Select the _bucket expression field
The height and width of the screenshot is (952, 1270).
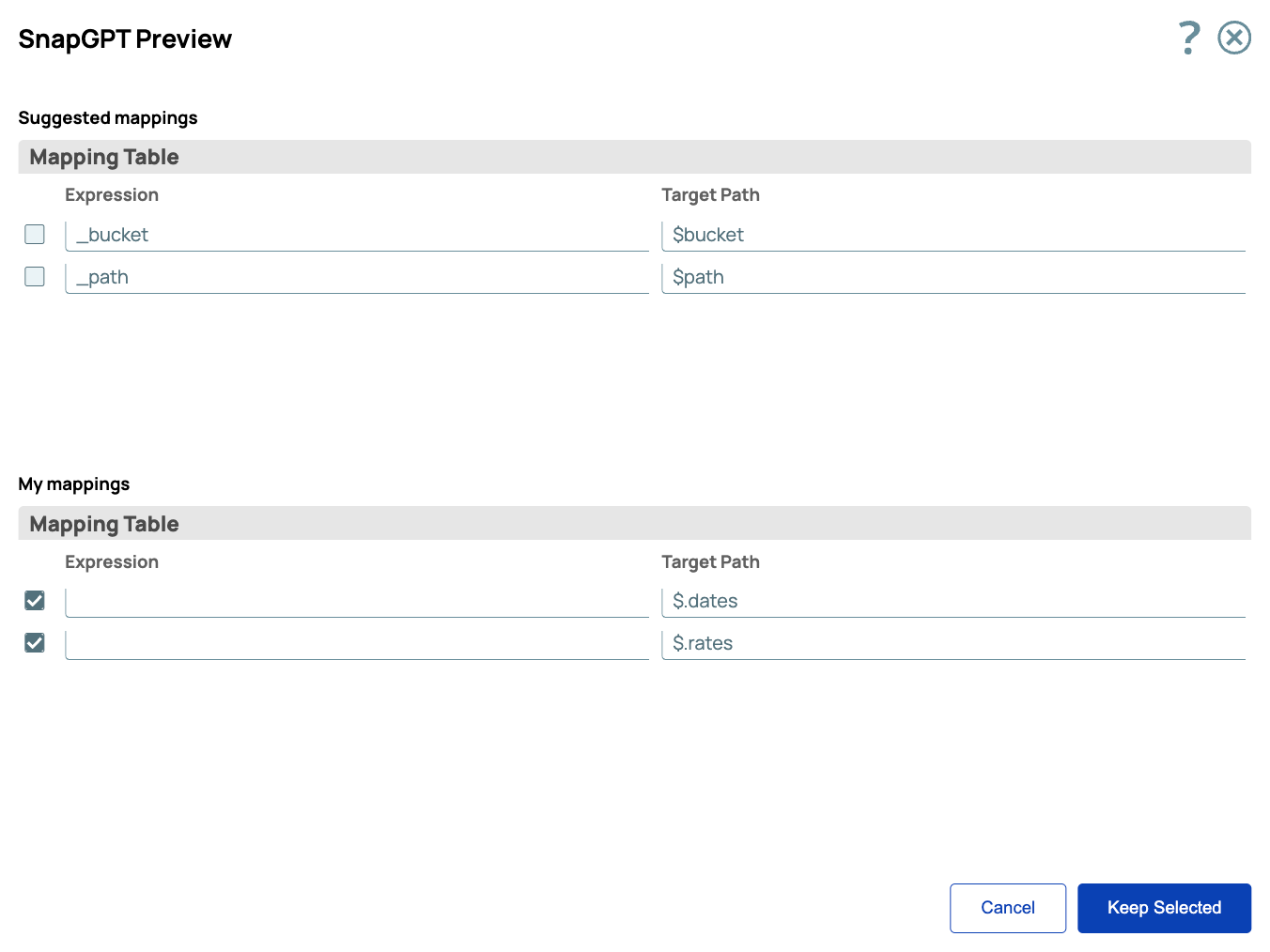(x=357, y=235)
